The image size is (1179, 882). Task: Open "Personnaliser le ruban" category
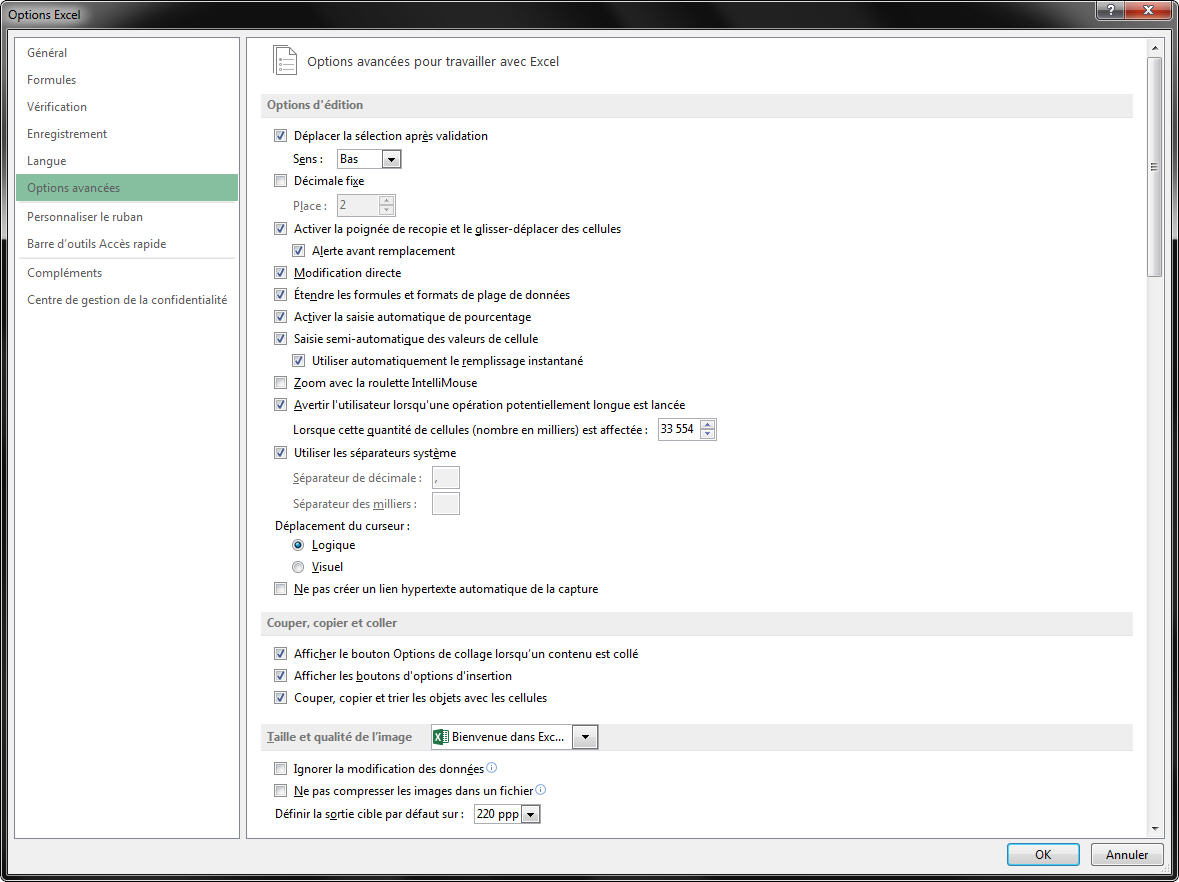(x=126, y=217)
